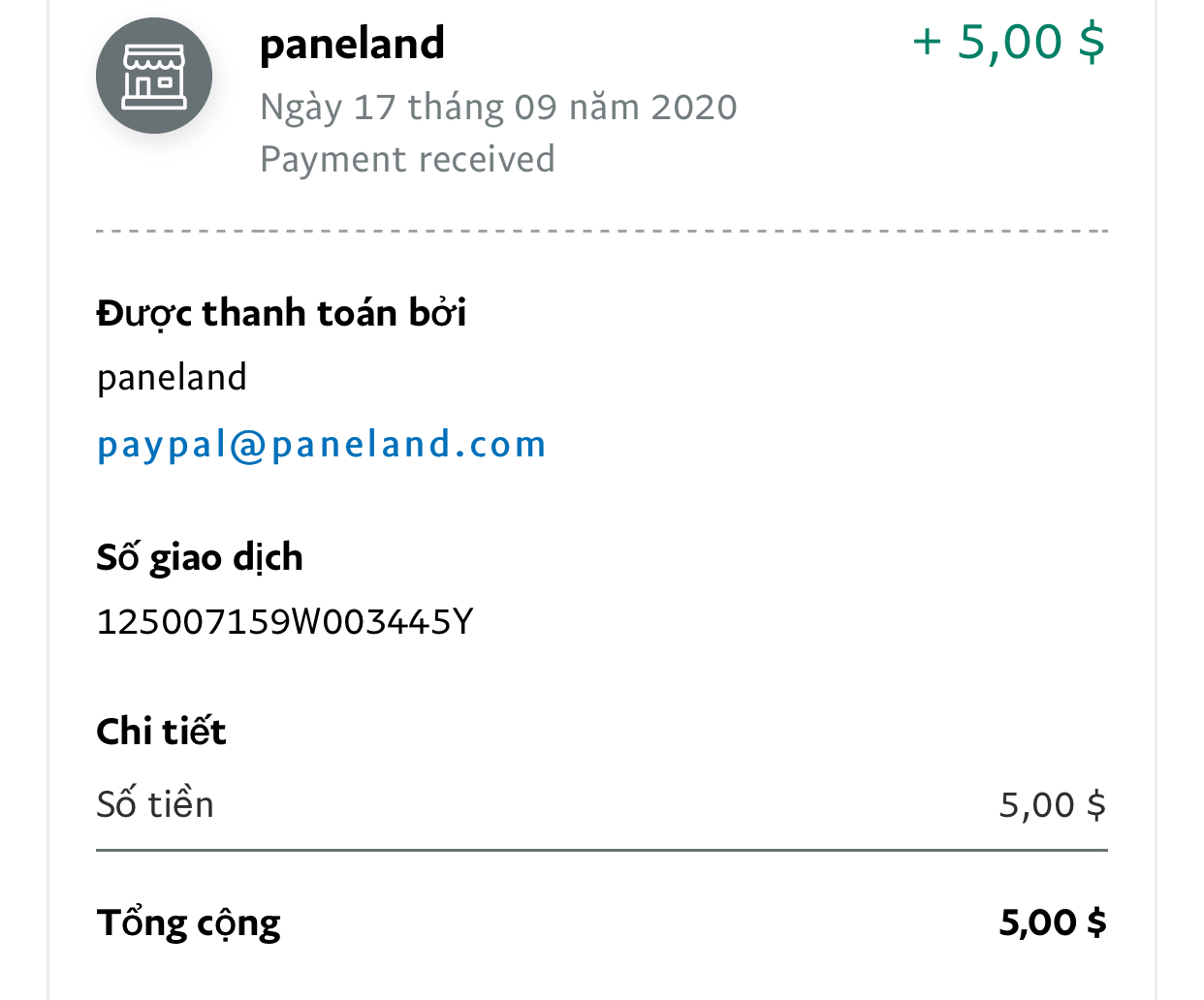The width and height of the screenshot is (1204, 1000).
Task: Click the merchant storefront icon
Action: coord(154,76)
